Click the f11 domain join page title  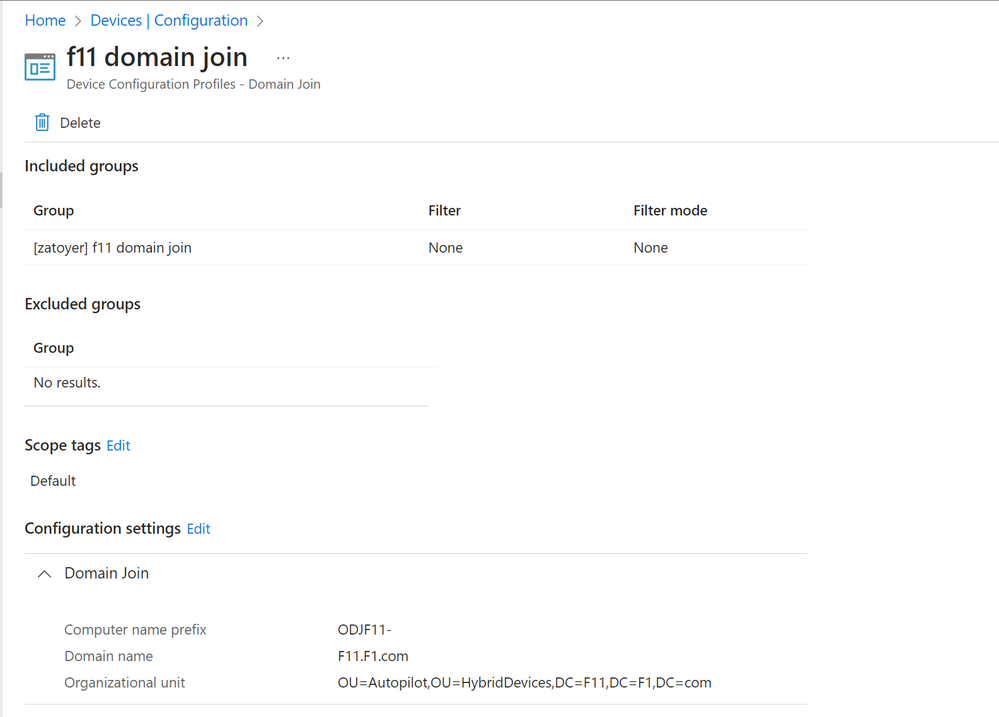[157, 57]
